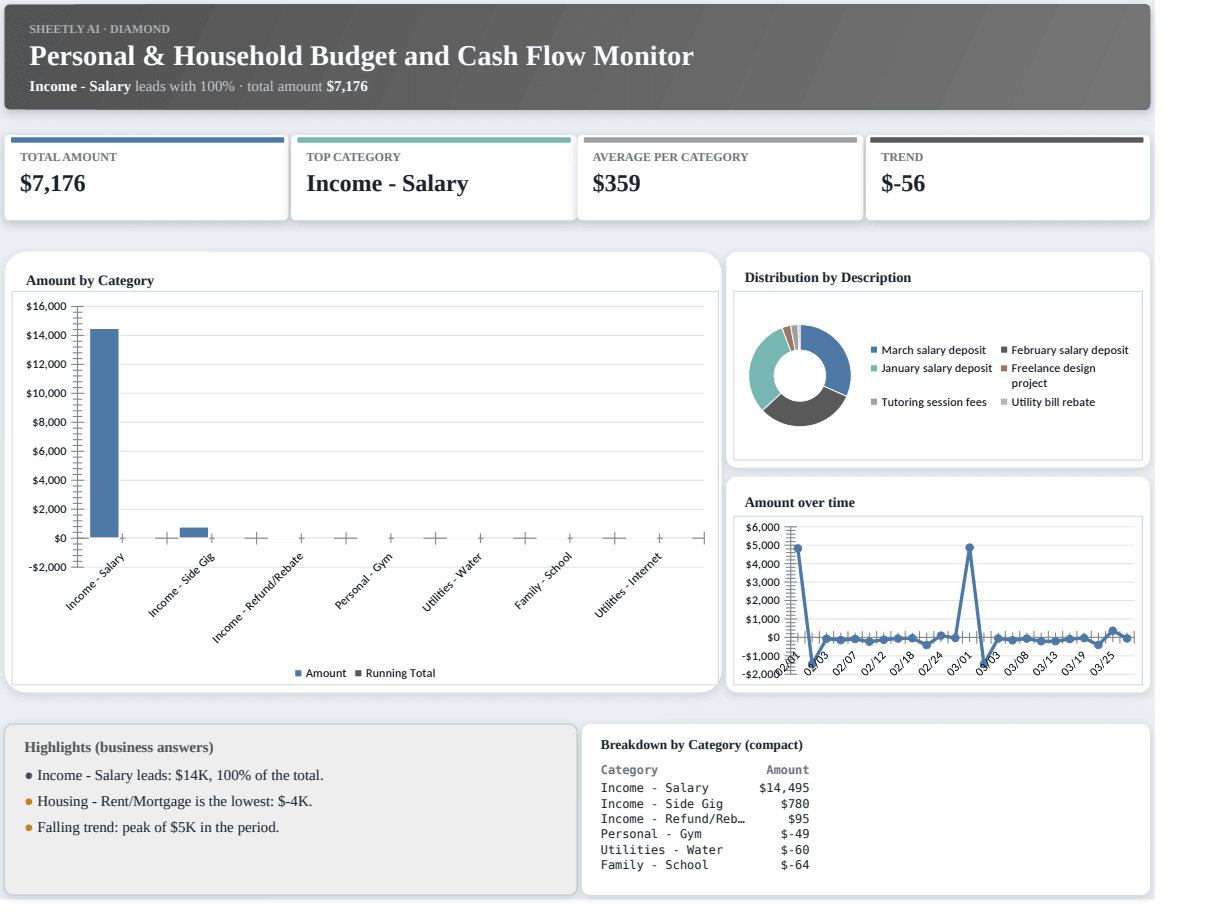Select the Utility bill rebate legend entry
This screenshot has width=1227, height=922.
click(1048, 402)
